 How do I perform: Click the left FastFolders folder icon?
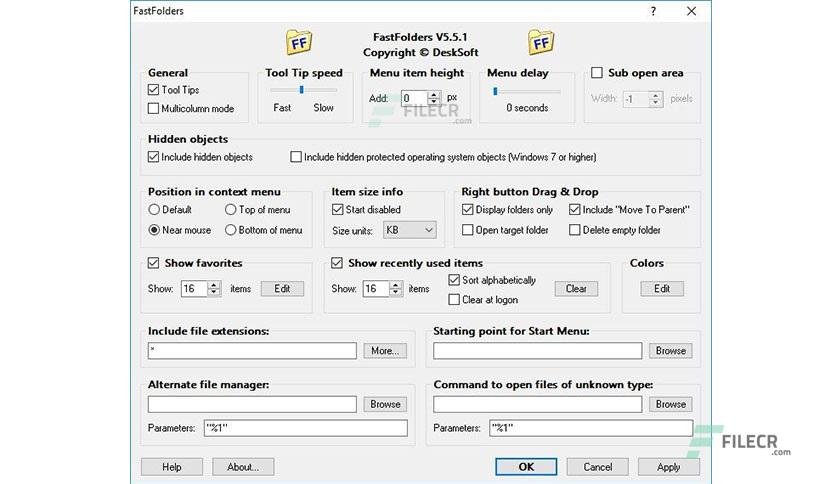tap(299, 42)
